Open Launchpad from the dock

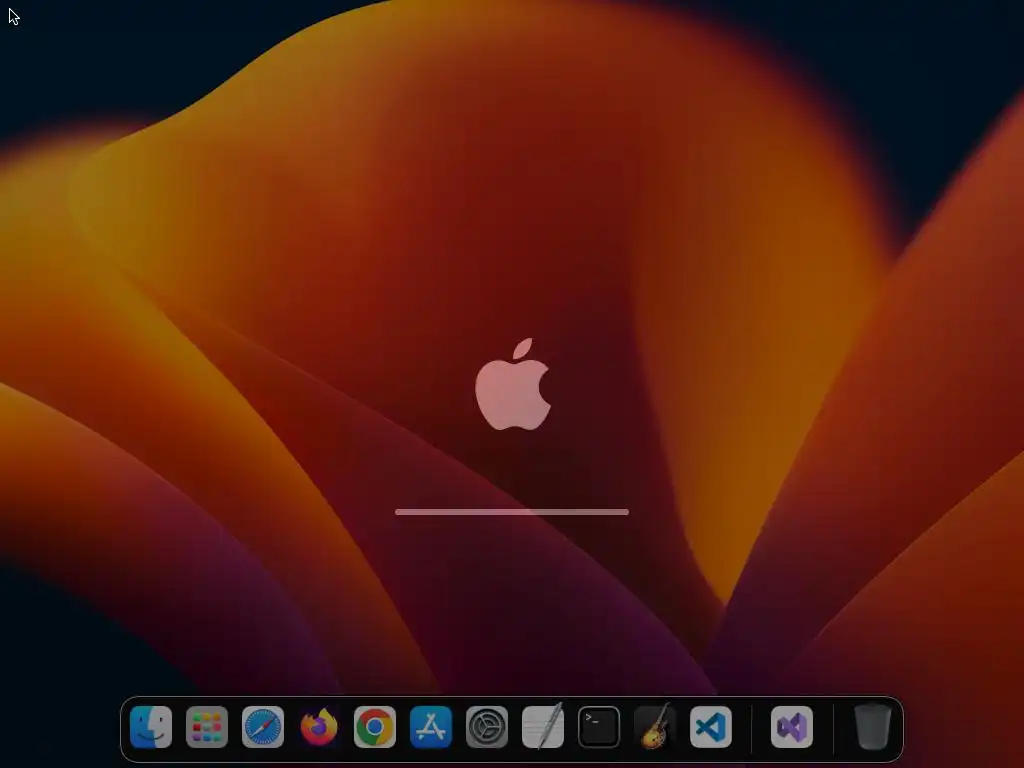click(x=207, y=727)
